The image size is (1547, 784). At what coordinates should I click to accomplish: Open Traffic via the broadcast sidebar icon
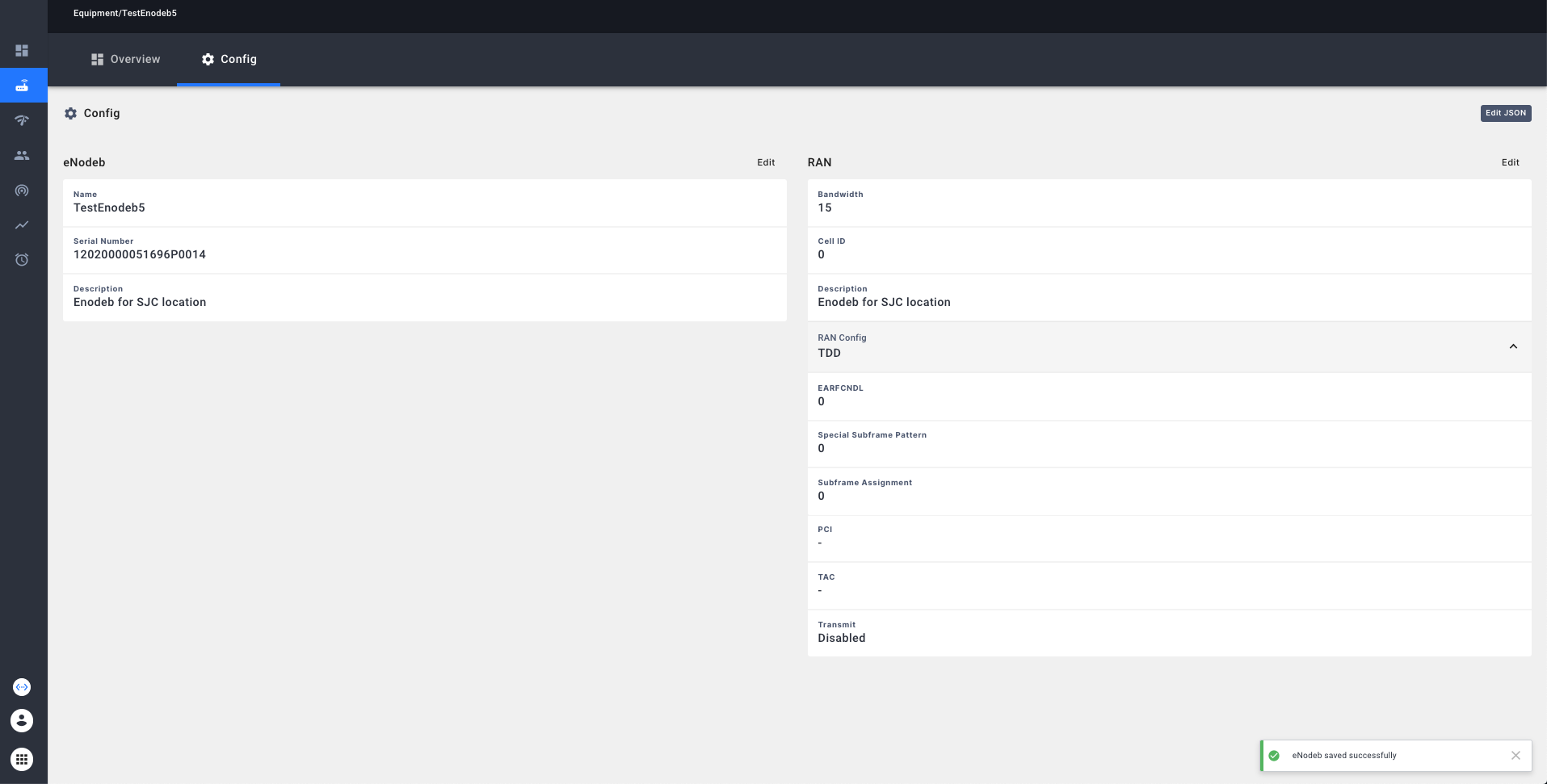(x=23, y=190)
